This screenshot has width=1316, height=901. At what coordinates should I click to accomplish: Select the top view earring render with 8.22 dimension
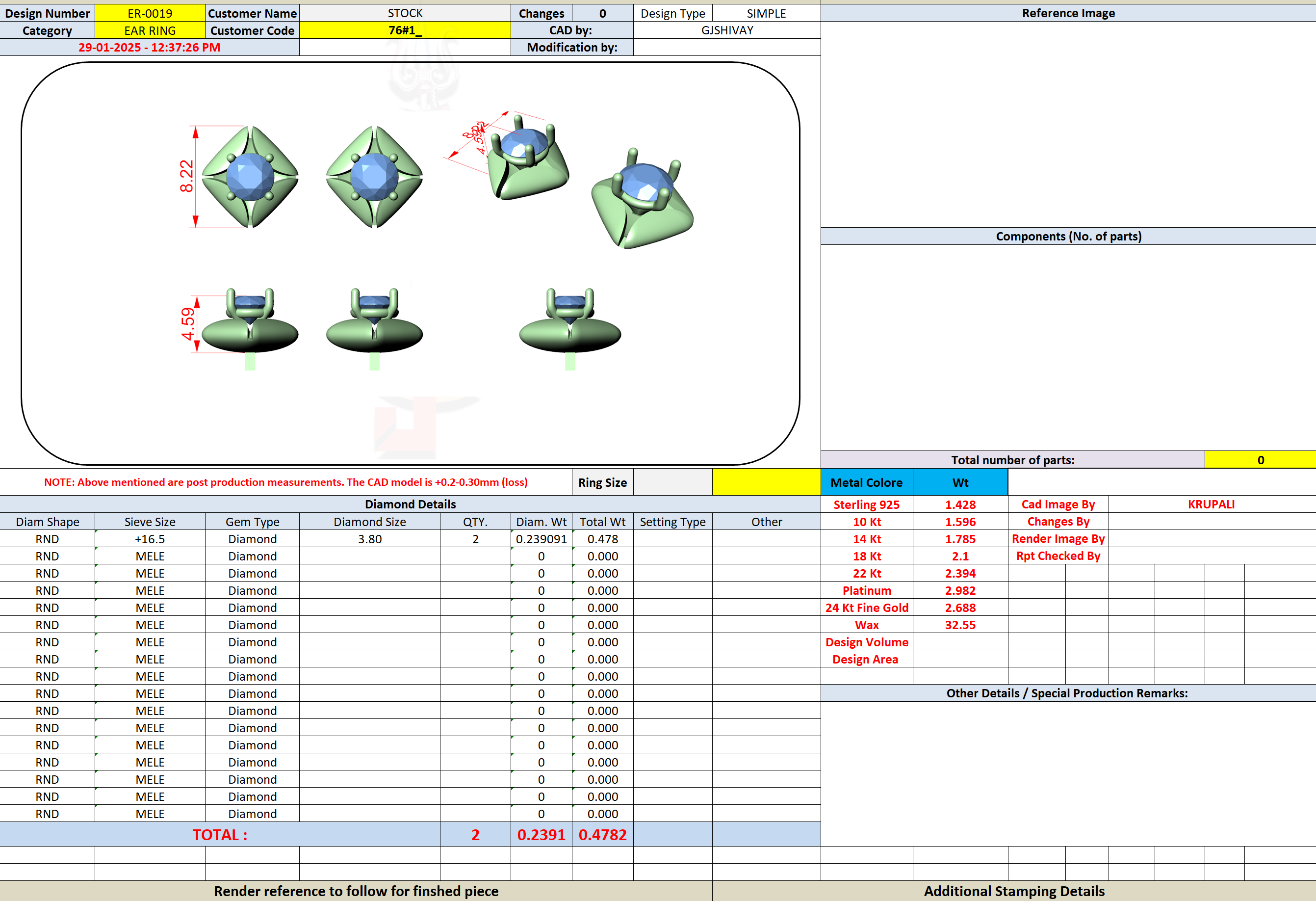249,177
